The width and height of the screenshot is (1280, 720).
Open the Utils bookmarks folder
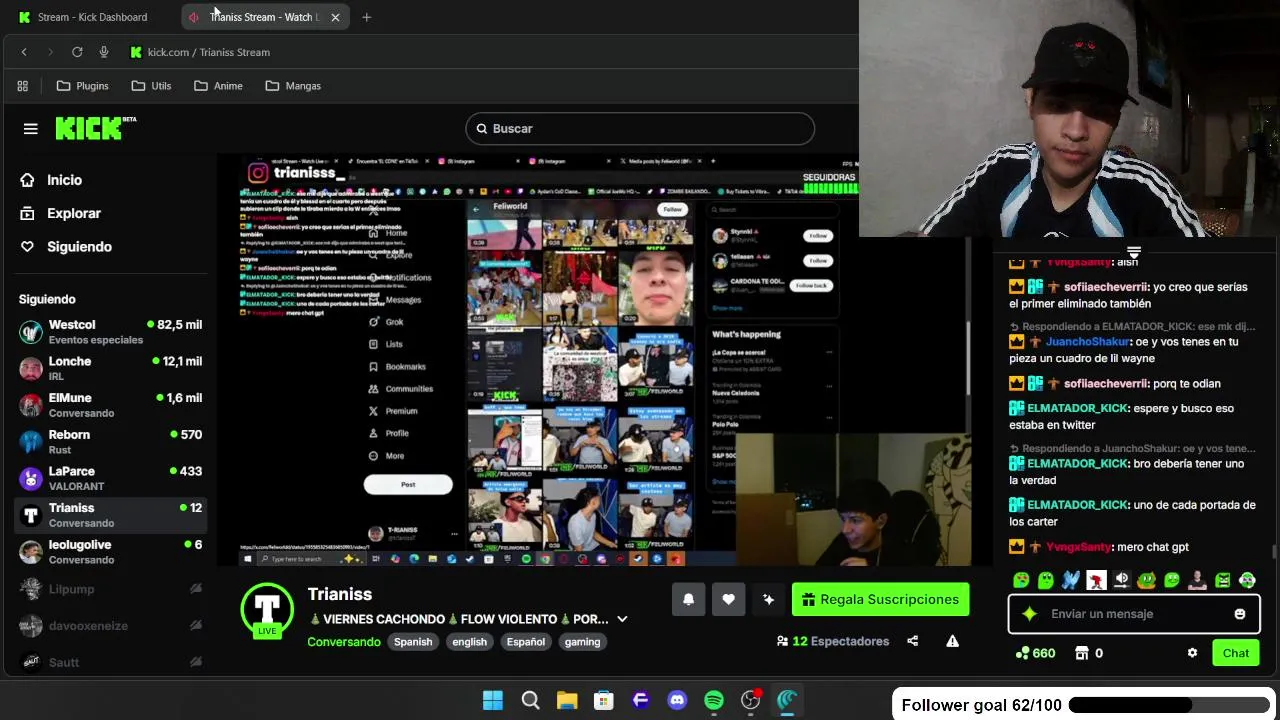[151, 86]
